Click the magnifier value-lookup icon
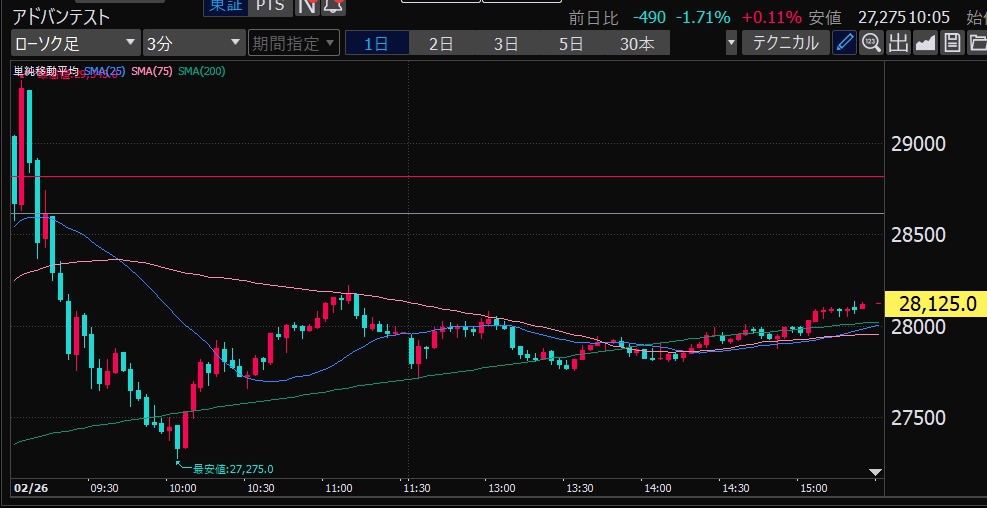This screenshot has height=508, width=987. (x=871, y=43)
